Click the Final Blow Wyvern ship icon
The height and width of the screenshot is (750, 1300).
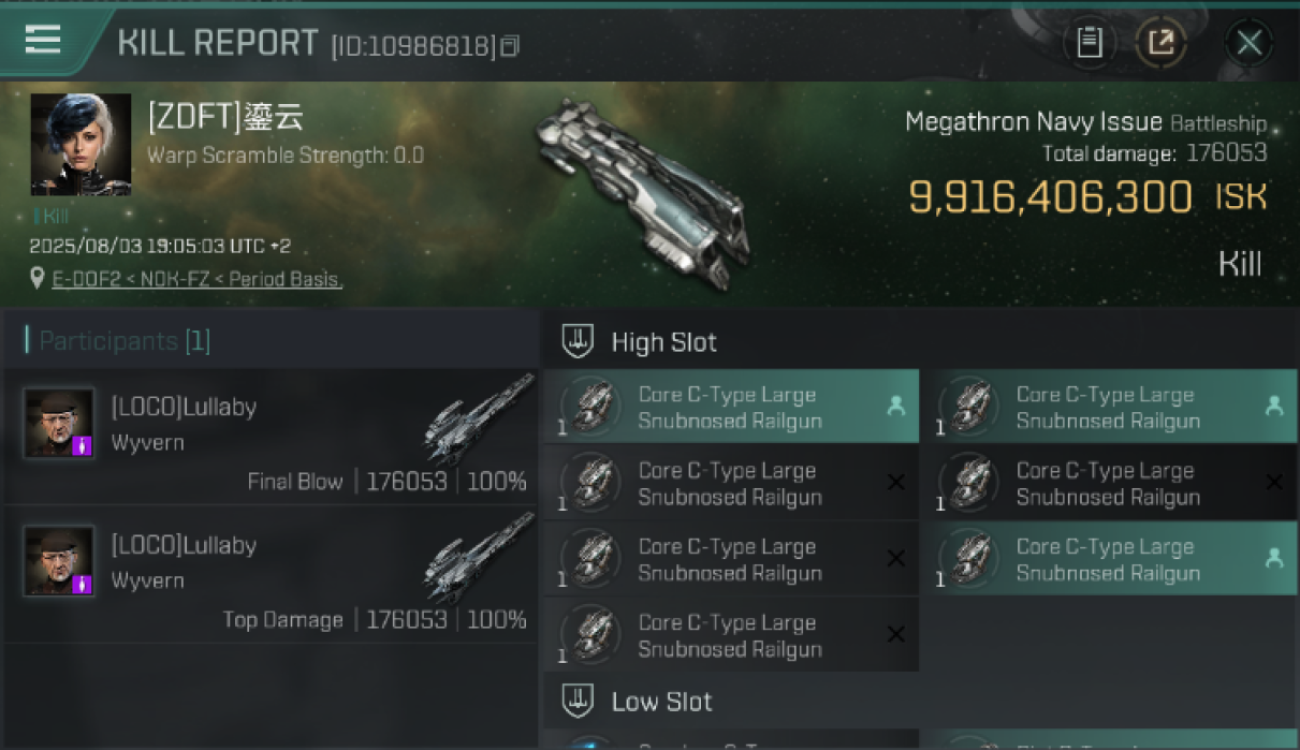click(479, 420)
